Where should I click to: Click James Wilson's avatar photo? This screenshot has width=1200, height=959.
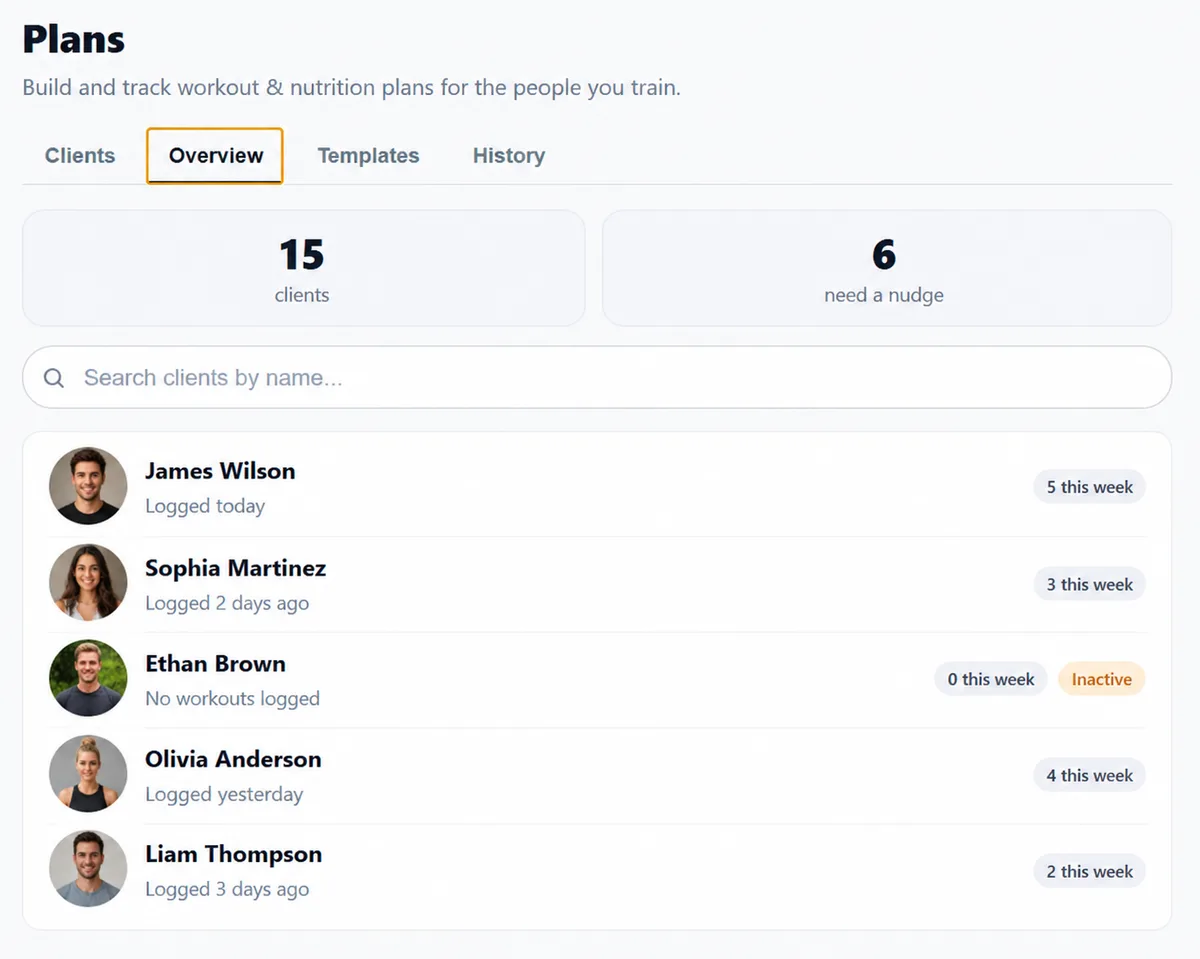[88, 486]
